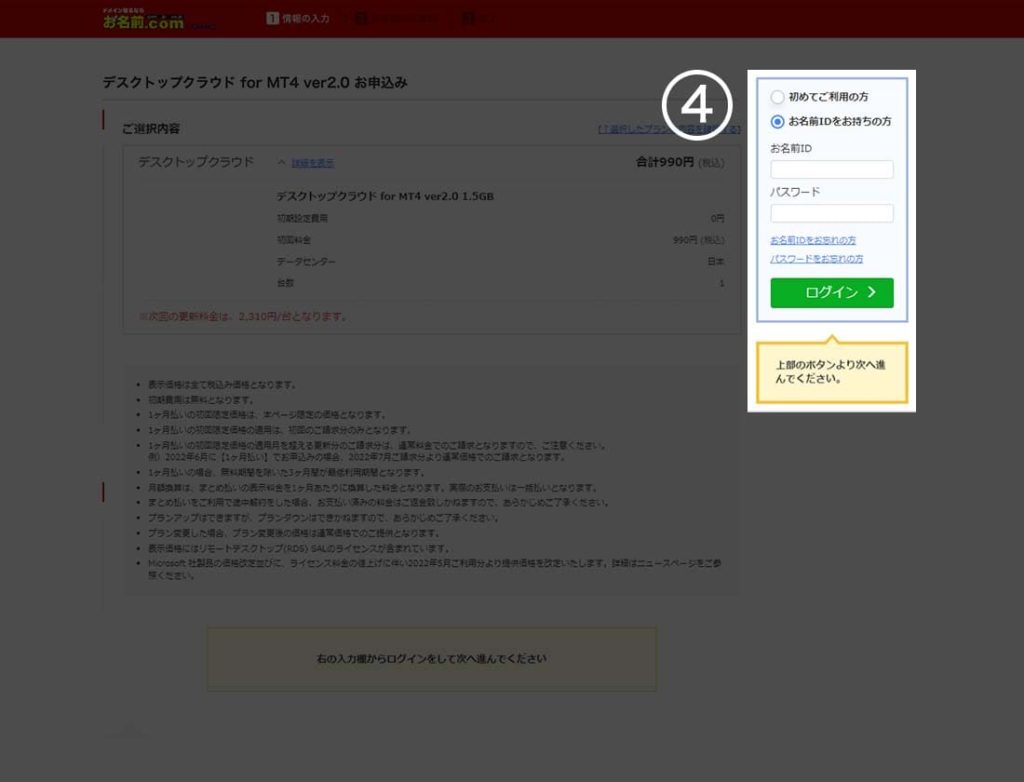1024x782 pixels.
Task: Click the お名前.com logo in the header
Action: pos(143,19)
